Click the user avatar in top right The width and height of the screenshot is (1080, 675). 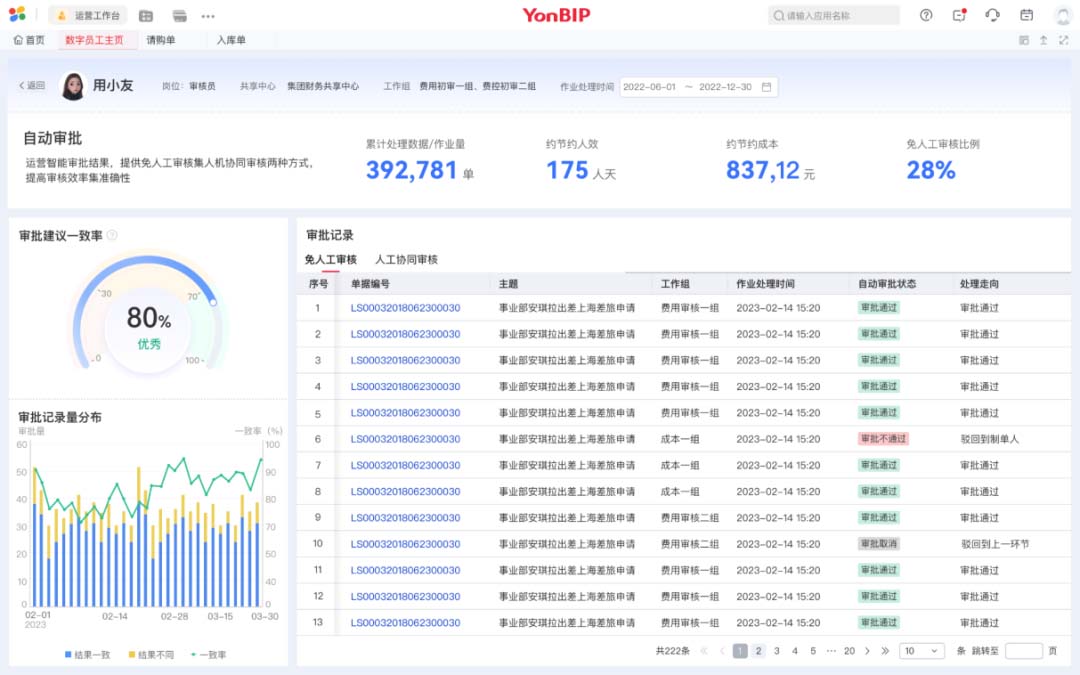[x=1063, y=15]
